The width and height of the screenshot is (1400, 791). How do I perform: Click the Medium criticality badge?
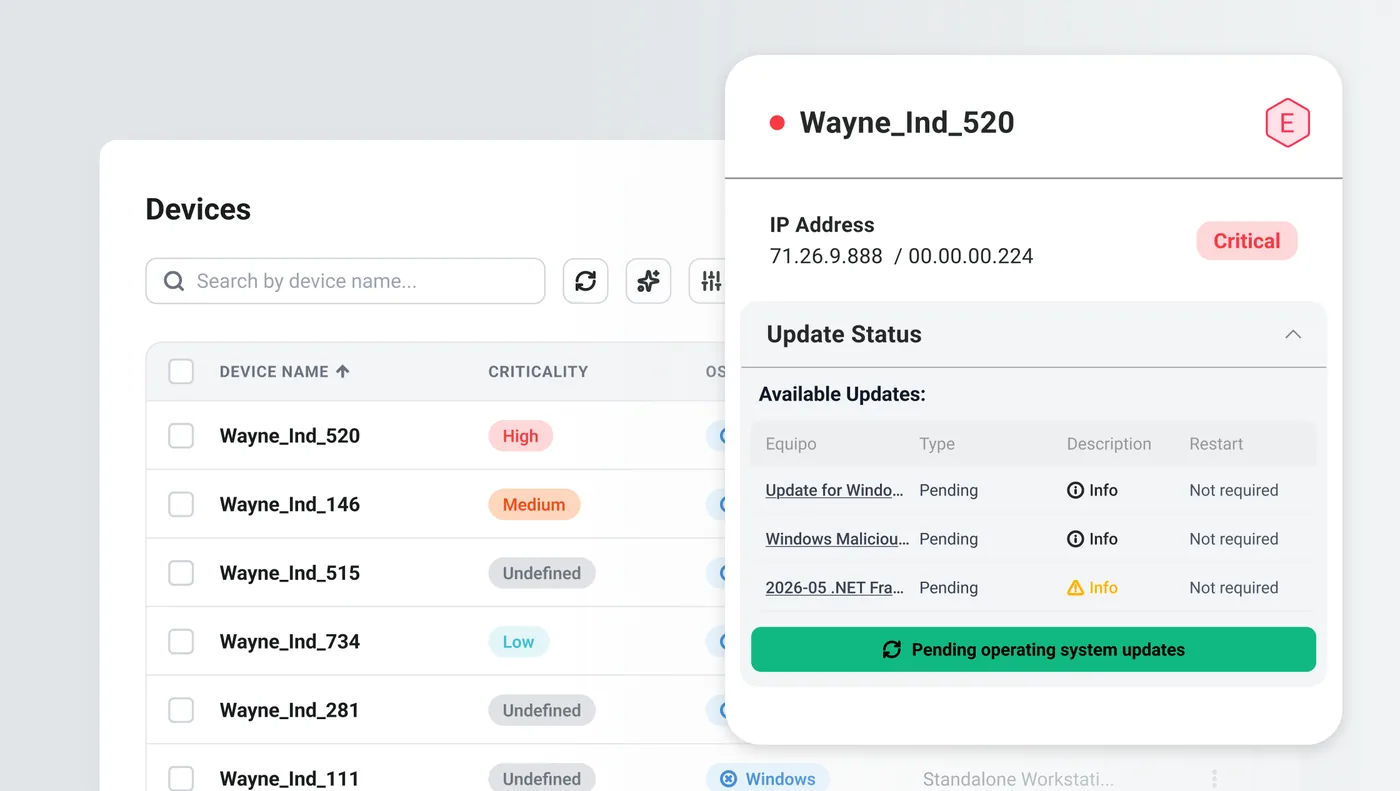coord(534,504)
